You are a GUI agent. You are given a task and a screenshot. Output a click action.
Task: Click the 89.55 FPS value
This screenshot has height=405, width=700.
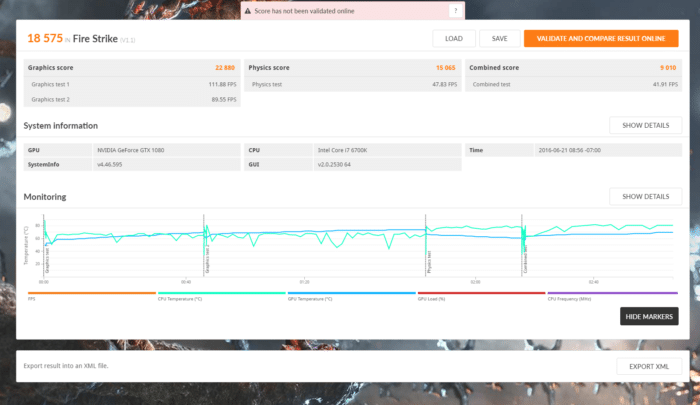coord(224,99)
